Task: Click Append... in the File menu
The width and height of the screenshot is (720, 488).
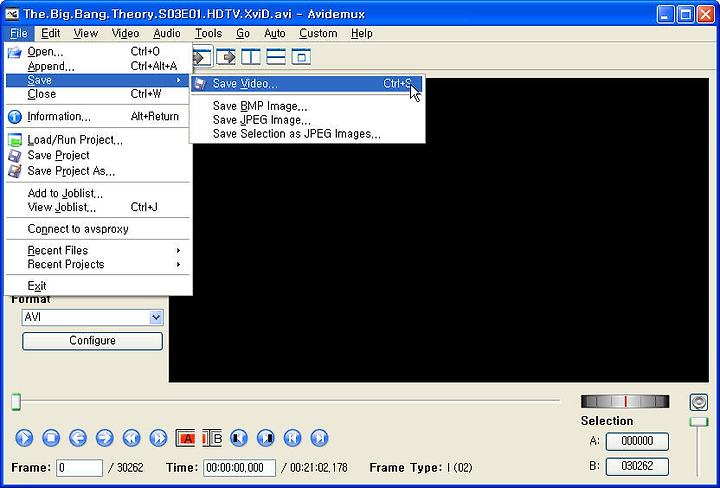Action: point(97,66)
